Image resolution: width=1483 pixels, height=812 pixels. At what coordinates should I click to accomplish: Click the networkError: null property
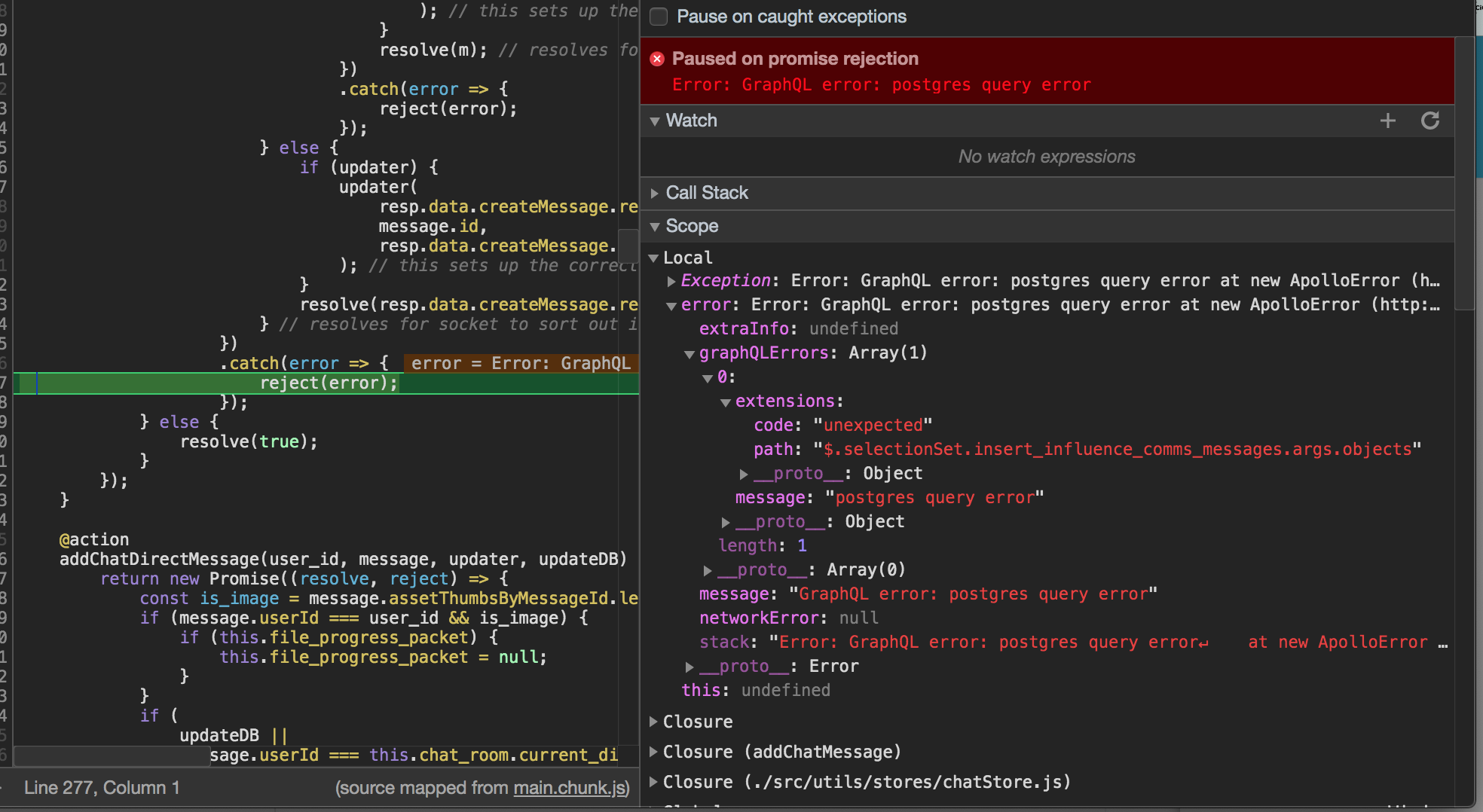coord(789,618)
